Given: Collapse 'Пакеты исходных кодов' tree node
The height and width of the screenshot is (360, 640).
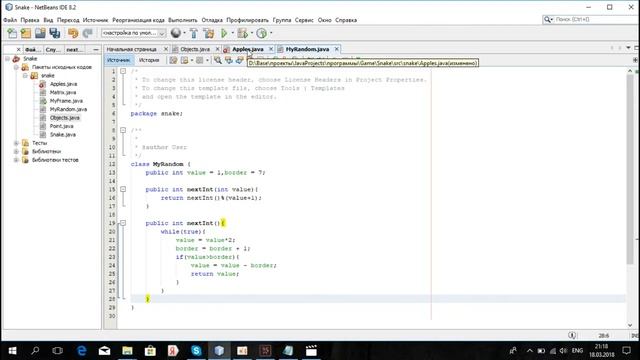Looking at the screenshot, I should pyautogui.click(x=16, y=67).
